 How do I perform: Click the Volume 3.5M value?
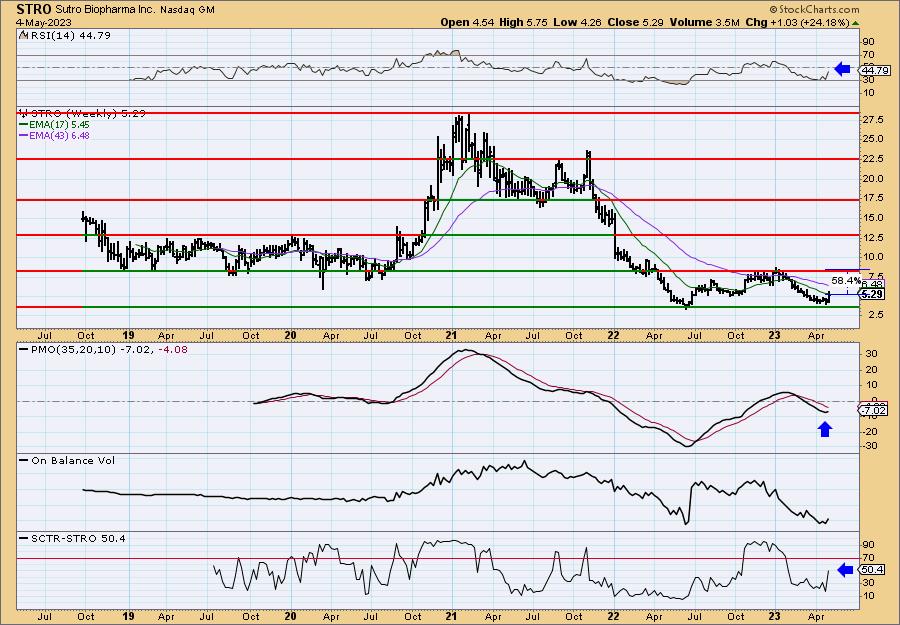[x=705, y=22]
